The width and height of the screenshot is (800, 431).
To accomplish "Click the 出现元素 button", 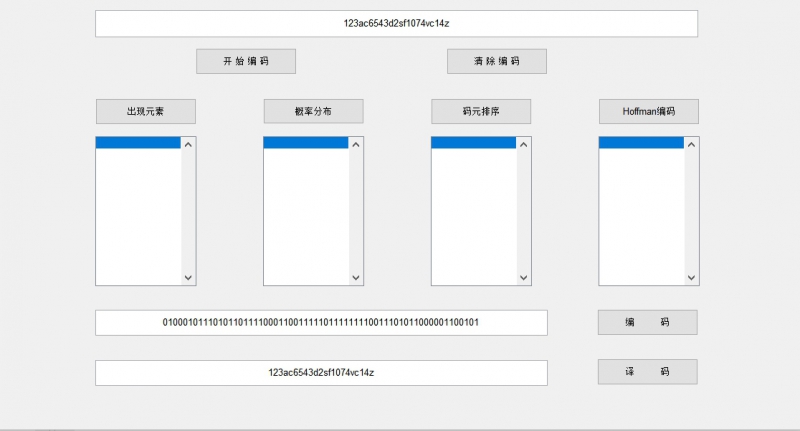I will pyautogui.click(x=146, y=111).
